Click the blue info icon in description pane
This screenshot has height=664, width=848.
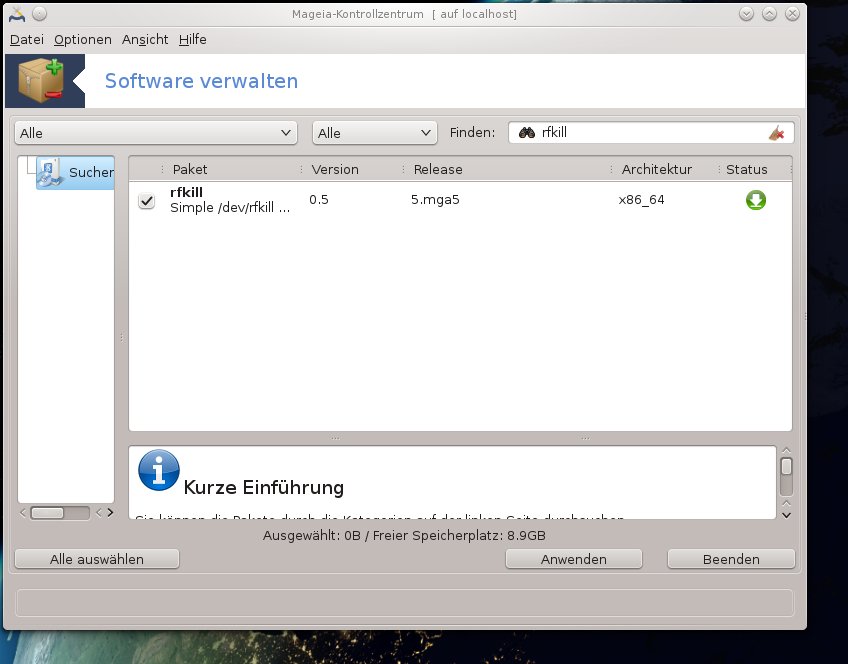(x=159, y=470)
